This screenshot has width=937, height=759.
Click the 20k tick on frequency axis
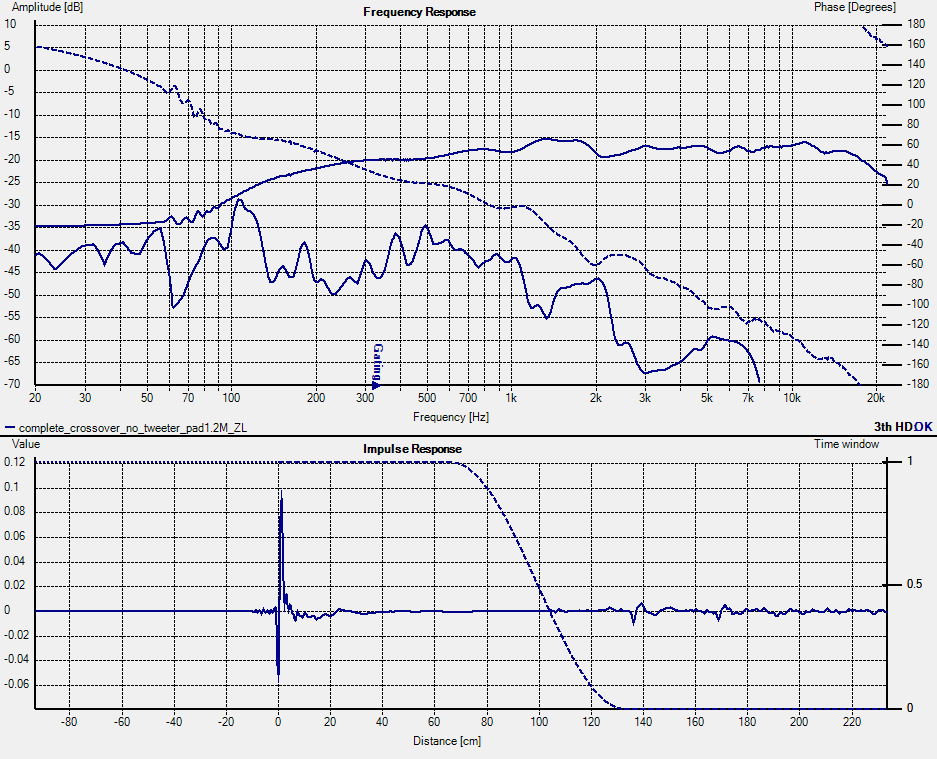tap(875, 398)
